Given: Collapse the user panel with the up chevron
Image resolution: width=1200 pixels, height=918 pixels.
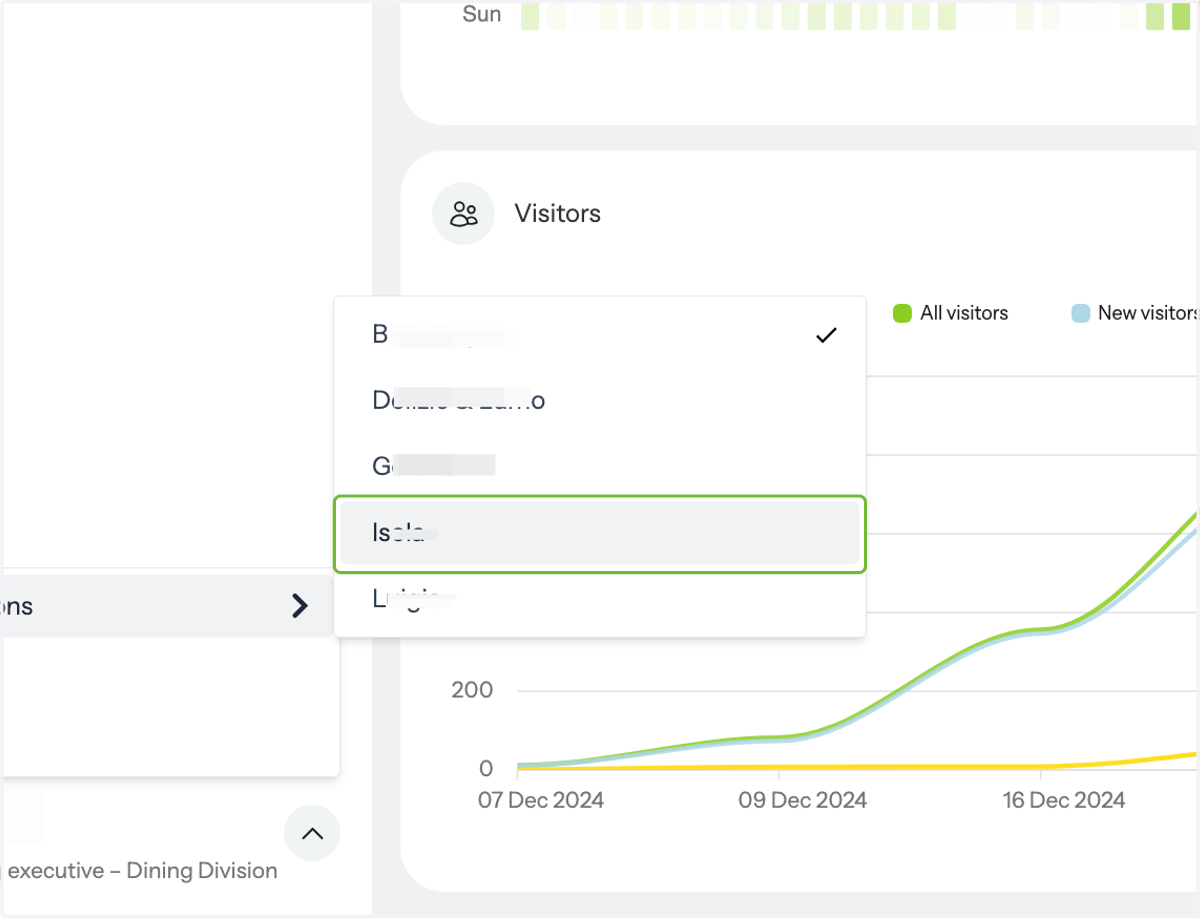Looking at the screenshot, I should [312, 833].
